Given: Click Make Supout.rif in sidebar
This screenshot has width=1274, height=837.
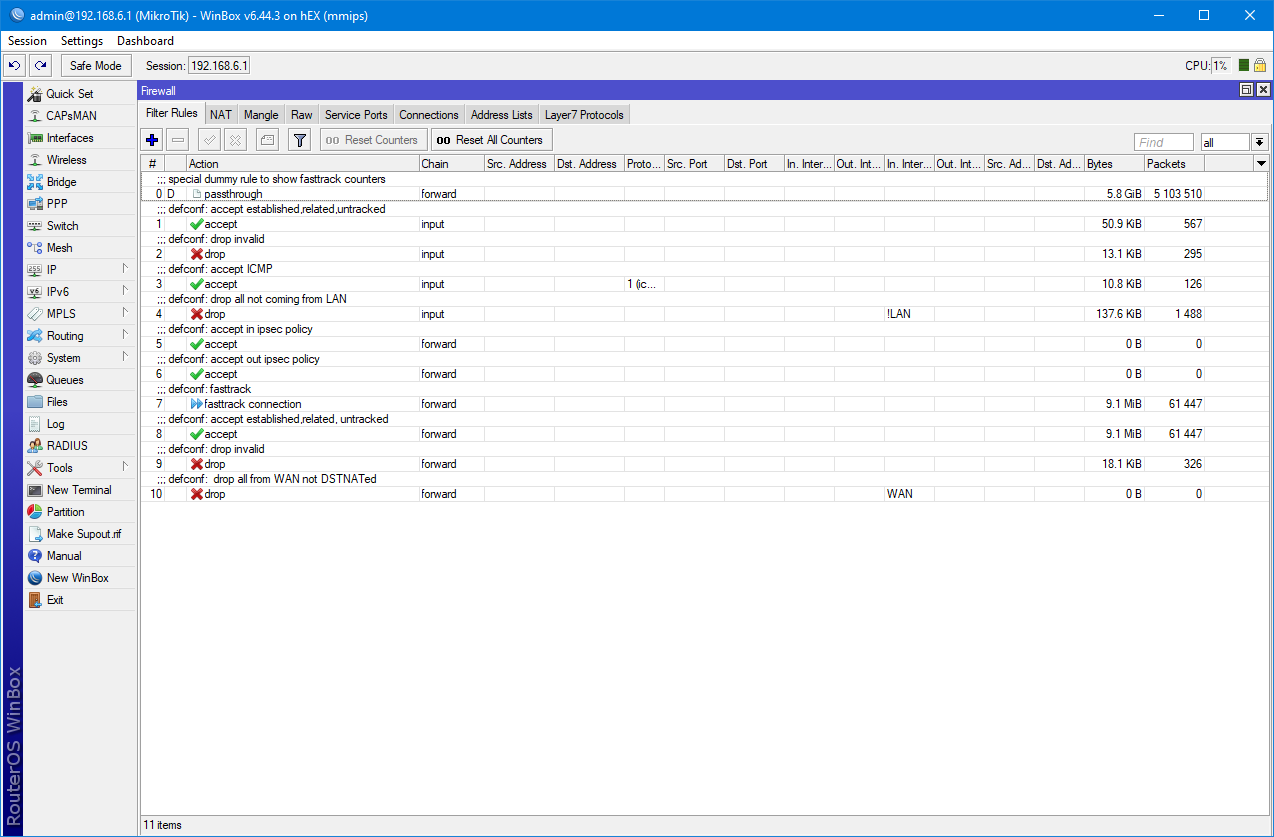Looking at the screenshot, I should click(79, 534).
